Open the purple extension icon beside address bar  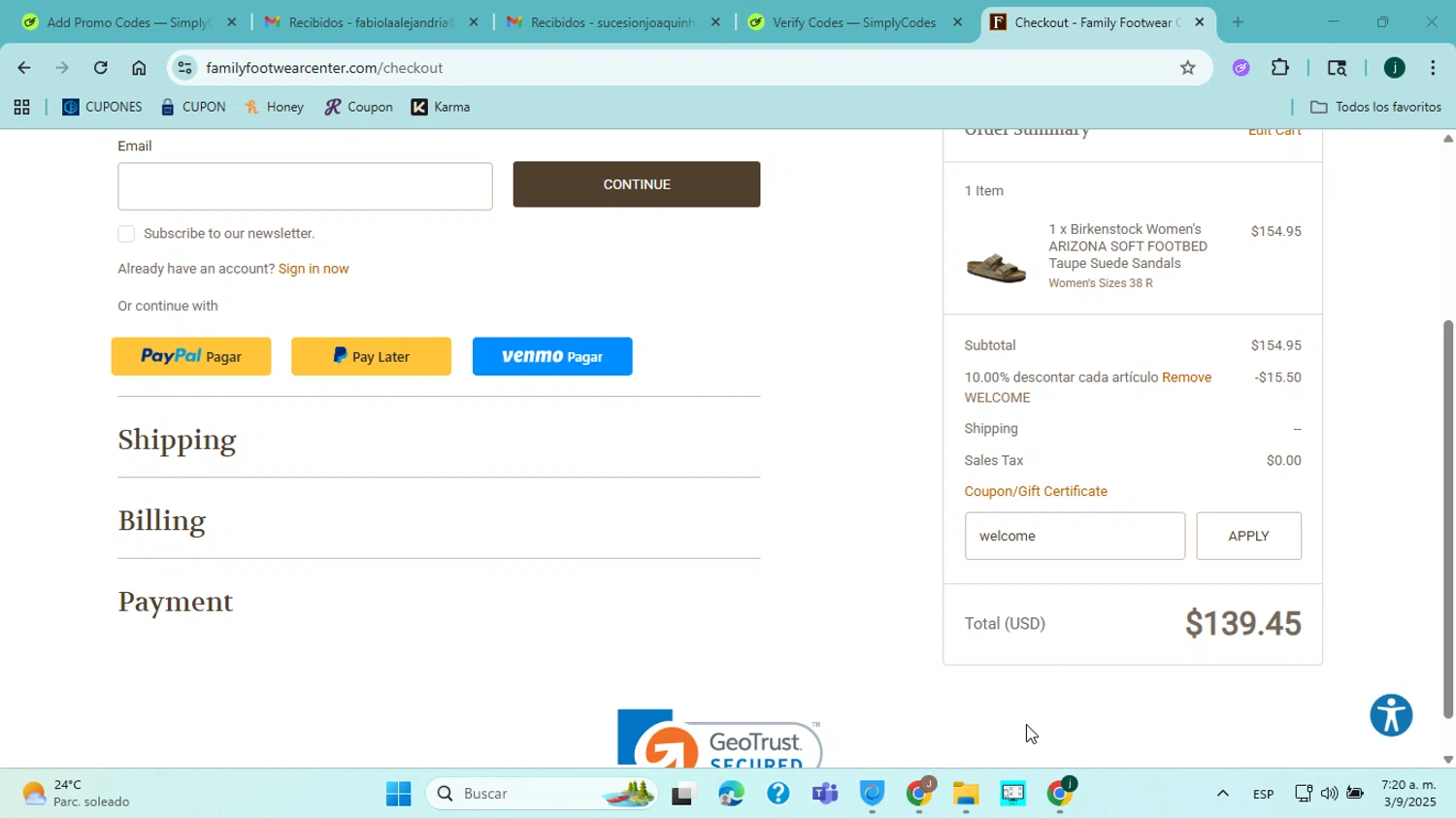(1241, 68)
